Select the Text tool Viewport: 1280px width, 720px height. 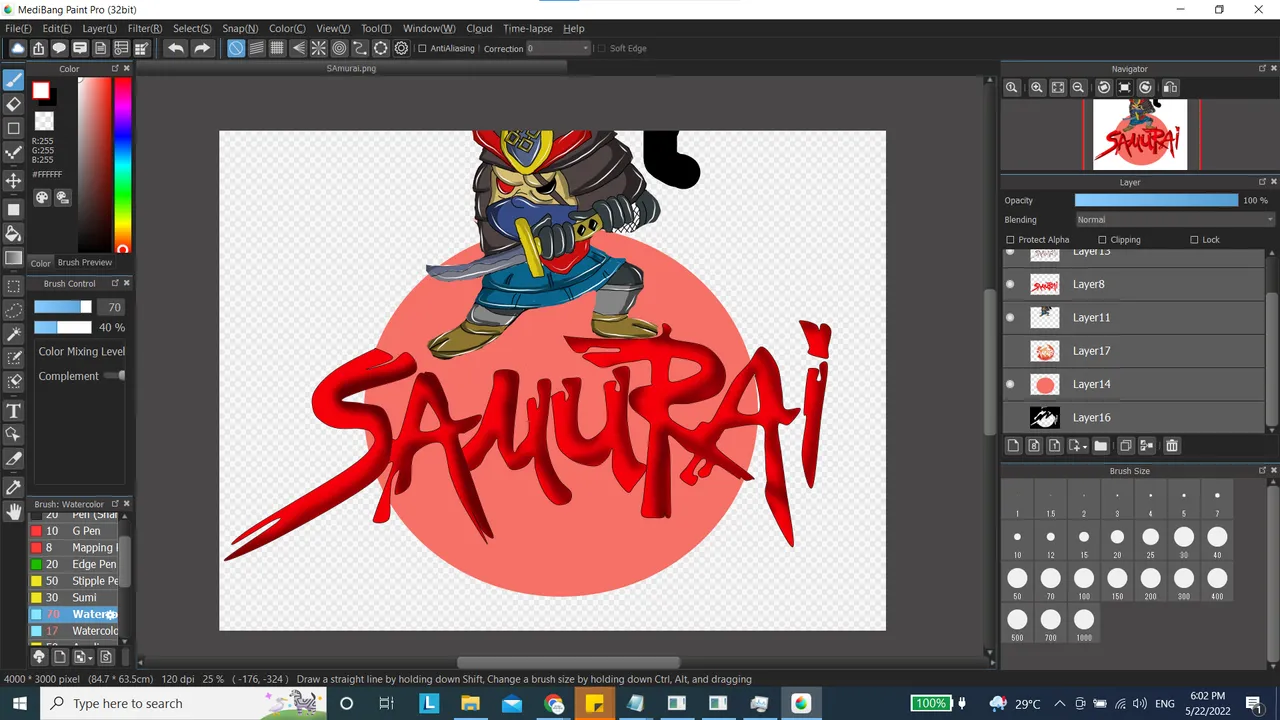tap(14, 411)
